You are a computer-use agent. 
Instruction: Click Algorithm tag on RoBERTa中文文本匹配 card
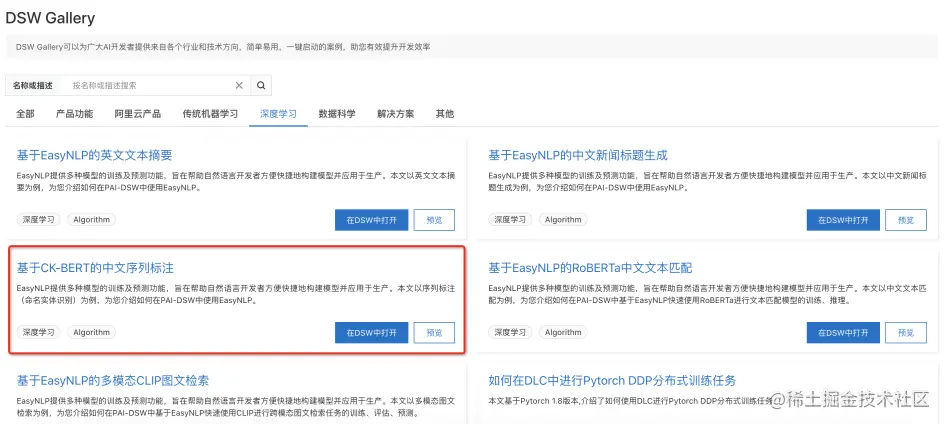point(564,332)
